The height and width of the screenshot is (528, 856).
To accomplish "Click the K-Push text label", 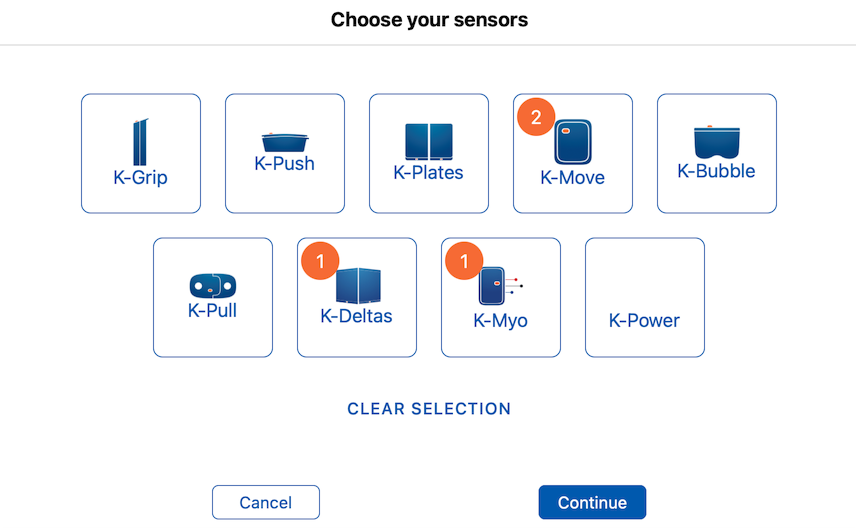I will coord(284,163).
